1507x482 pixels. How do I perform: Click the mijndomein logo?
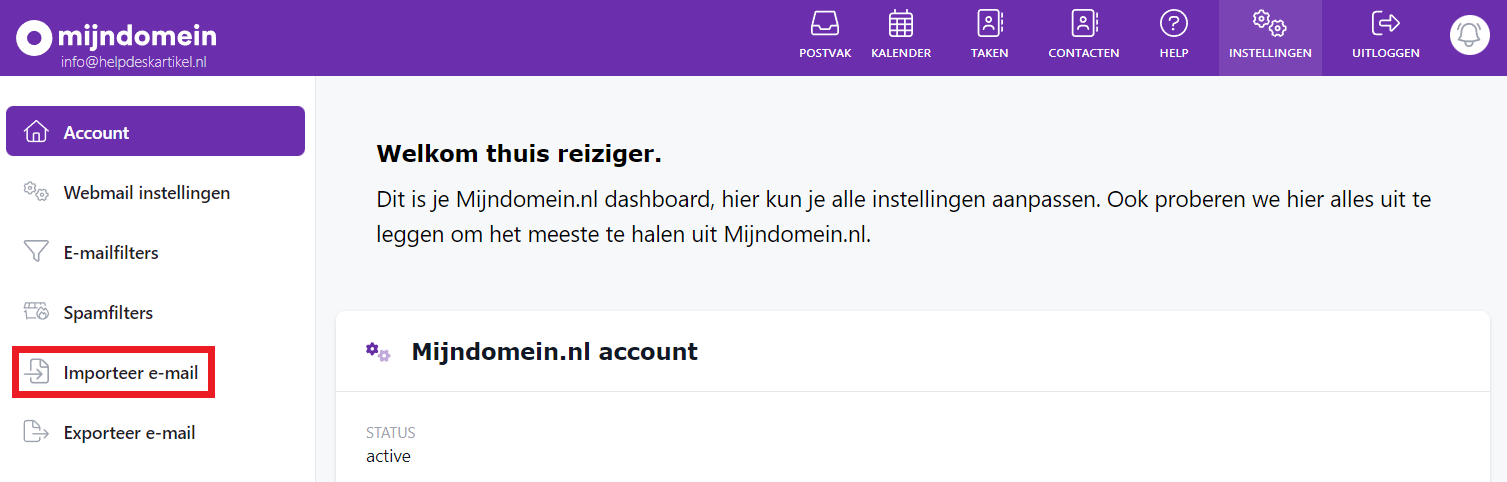coord(116,36)
